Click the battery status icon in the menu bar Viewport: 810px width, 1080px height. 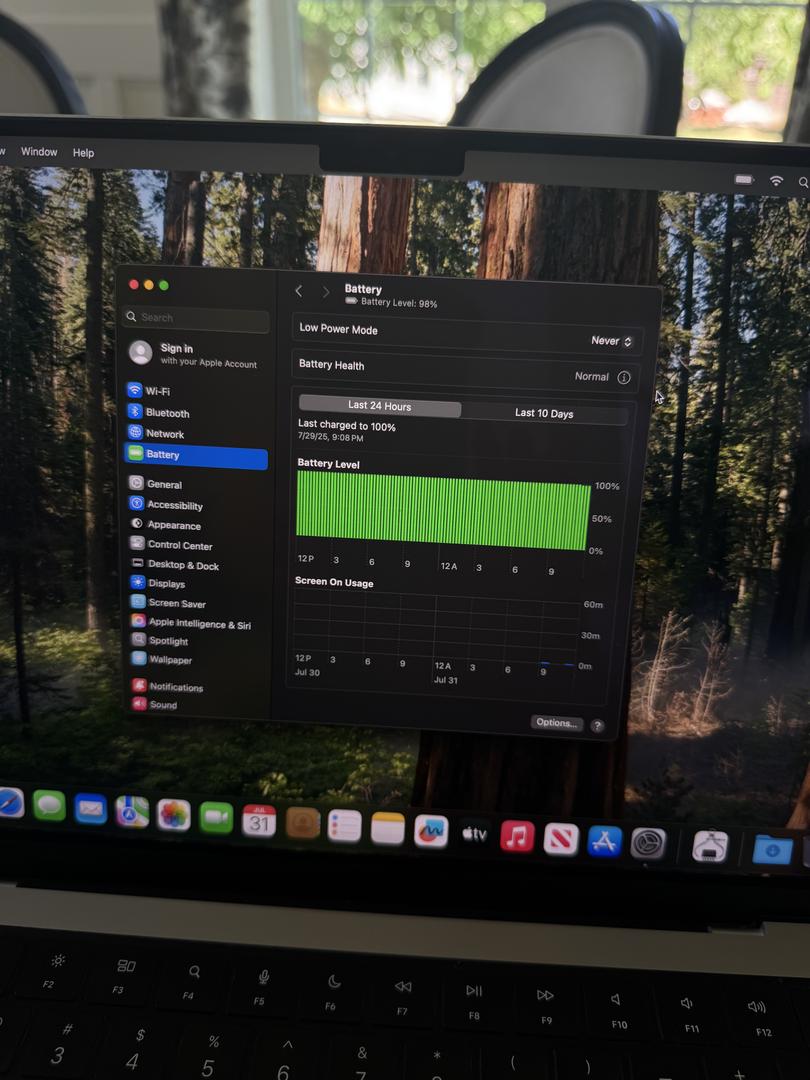[744, 179]
